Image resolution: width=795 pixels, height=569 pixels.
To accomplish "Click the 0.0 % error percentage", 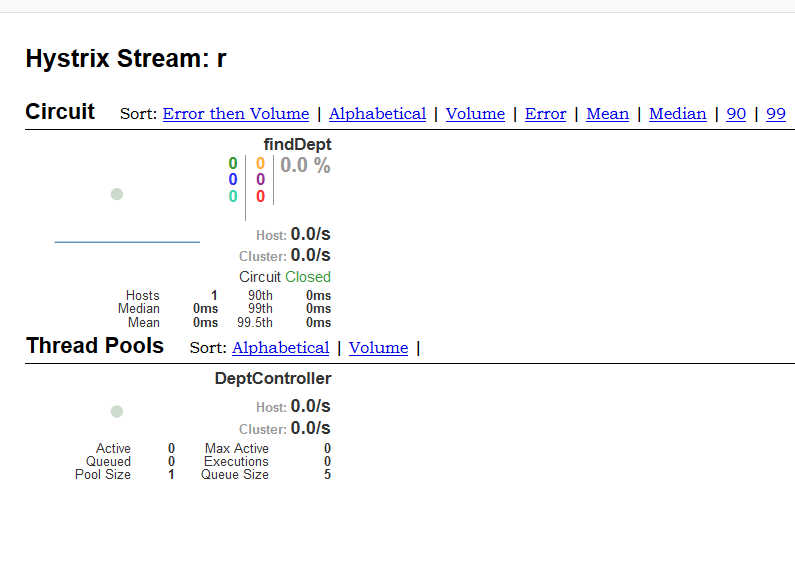I will click(x=305, y=165).
